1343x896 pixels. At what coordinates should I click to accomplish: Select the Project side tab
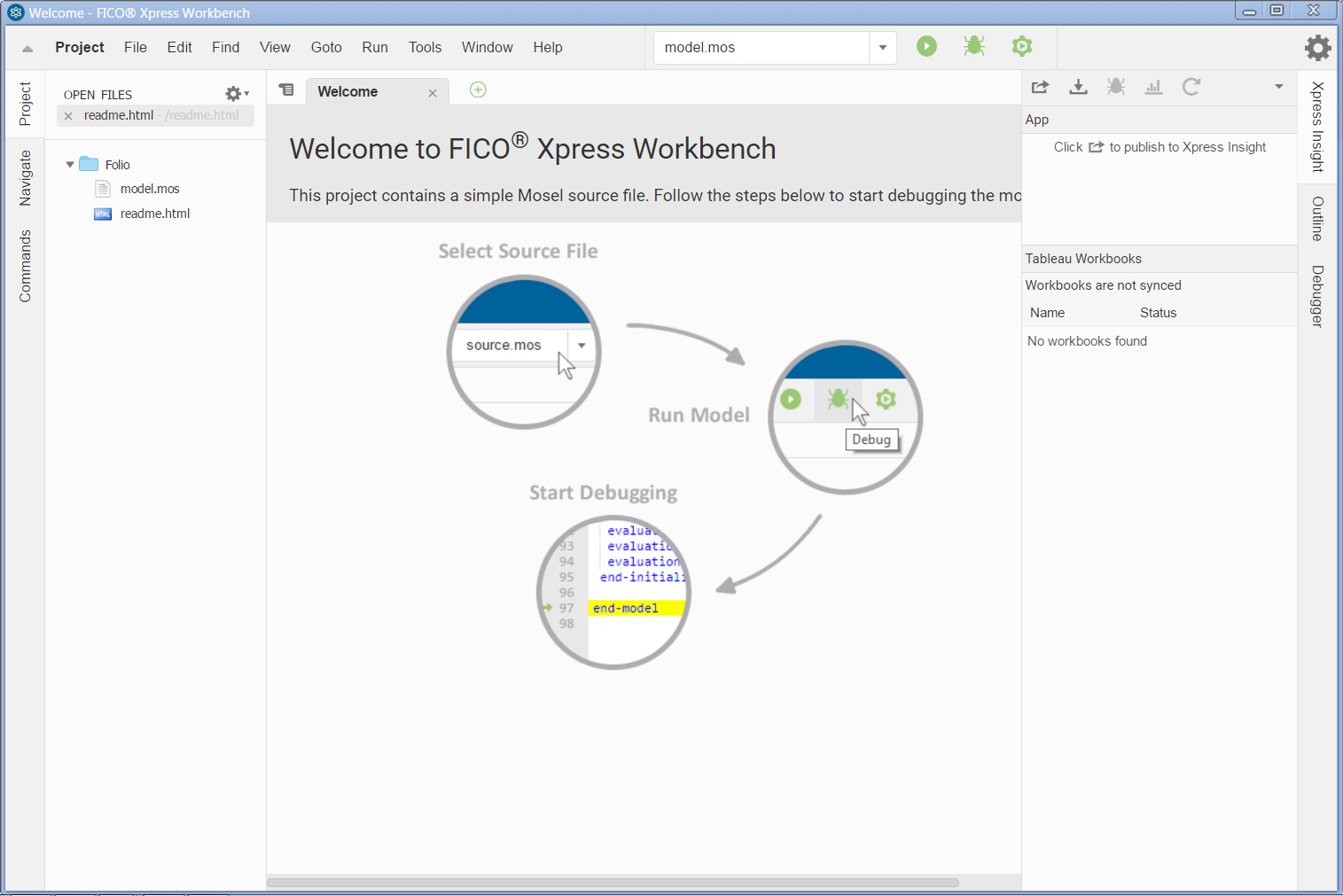(25, 104)
